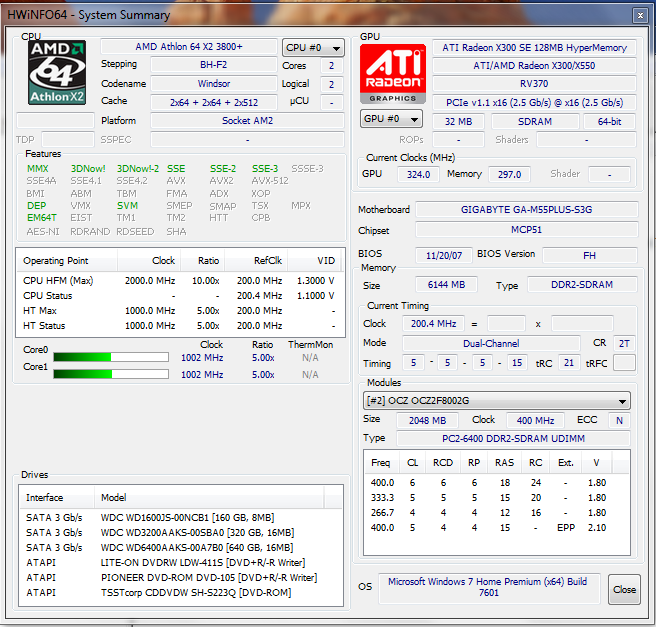Click the GPU Memory clock value 297.0
Screen dimensions: 656x627
509,174
